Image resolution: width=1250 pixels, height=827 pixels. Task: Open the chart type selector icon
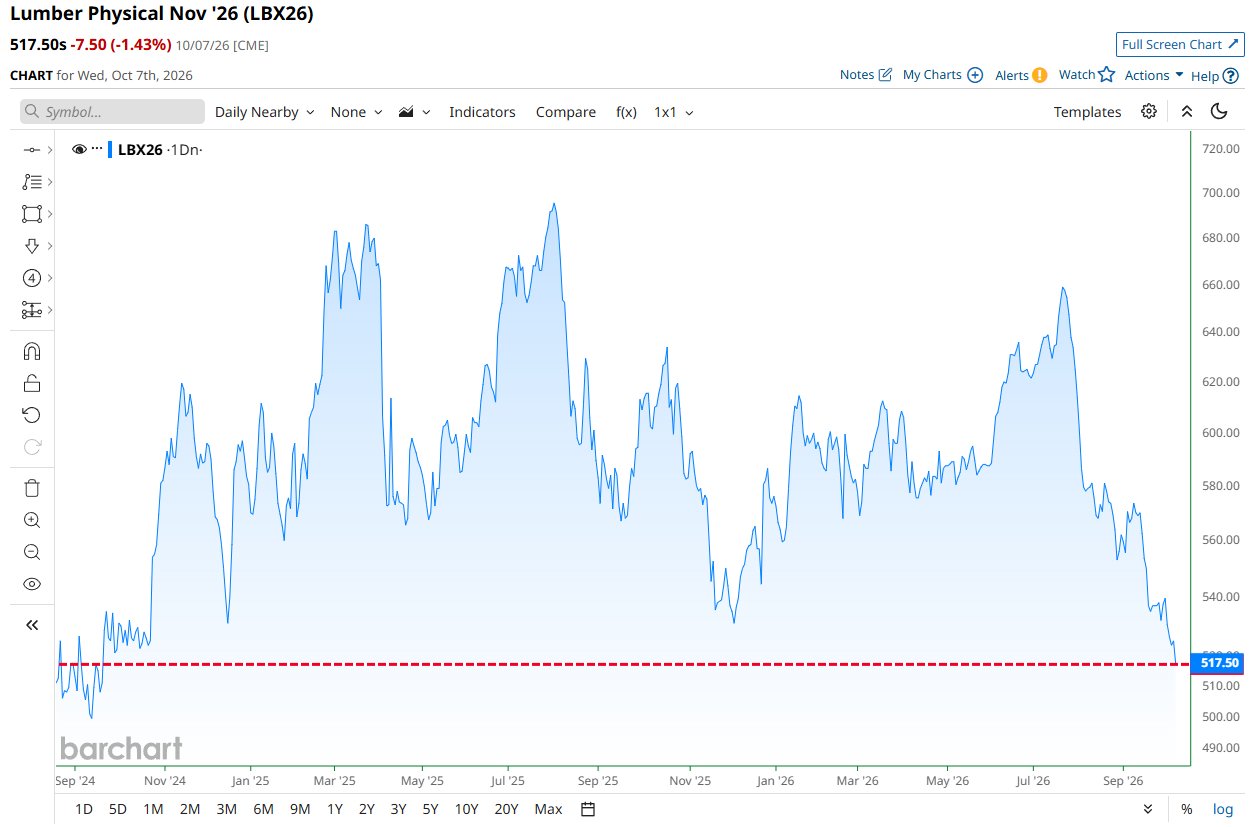click(406, 112)
